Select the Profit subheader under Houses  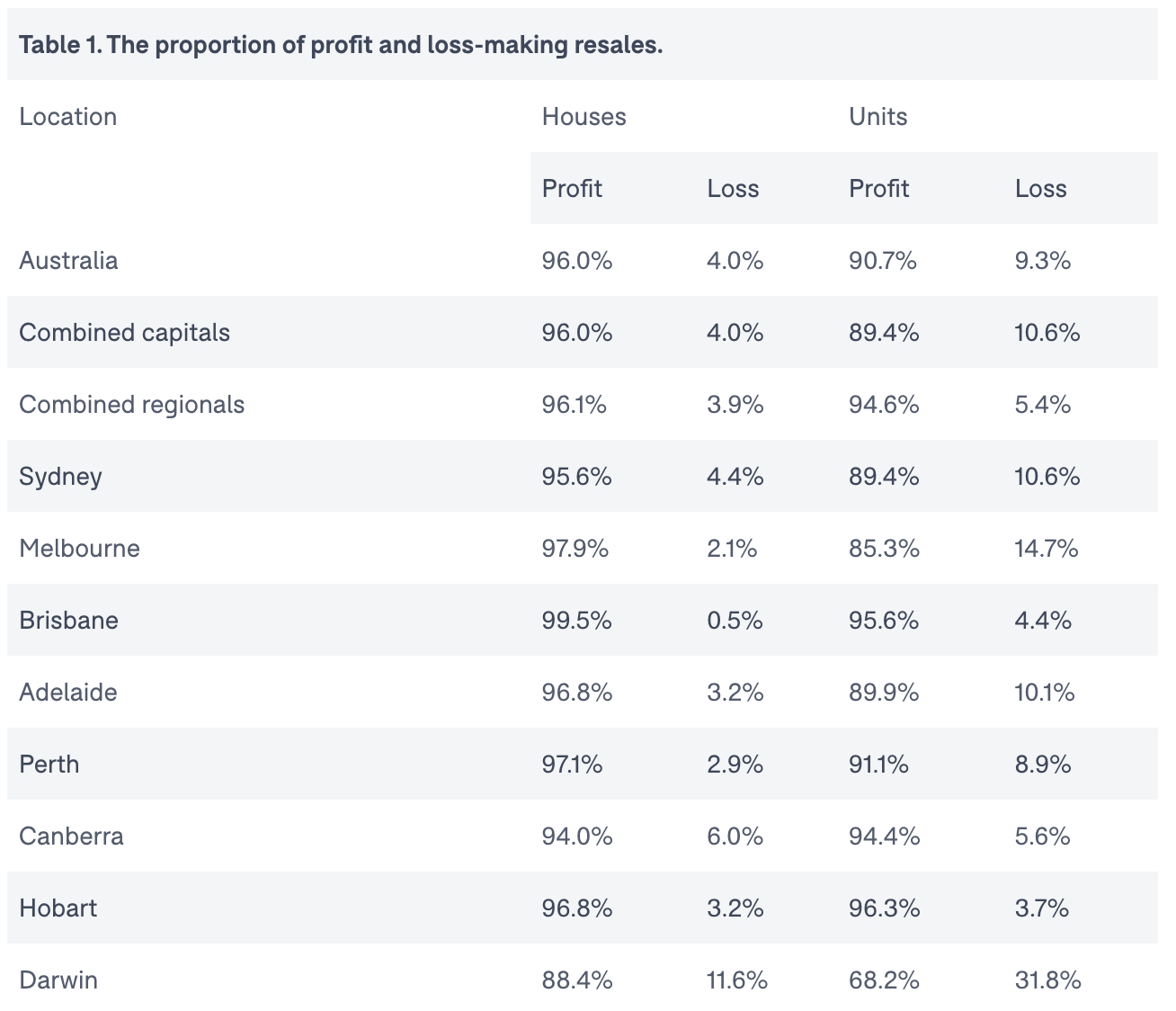(572, 189)
